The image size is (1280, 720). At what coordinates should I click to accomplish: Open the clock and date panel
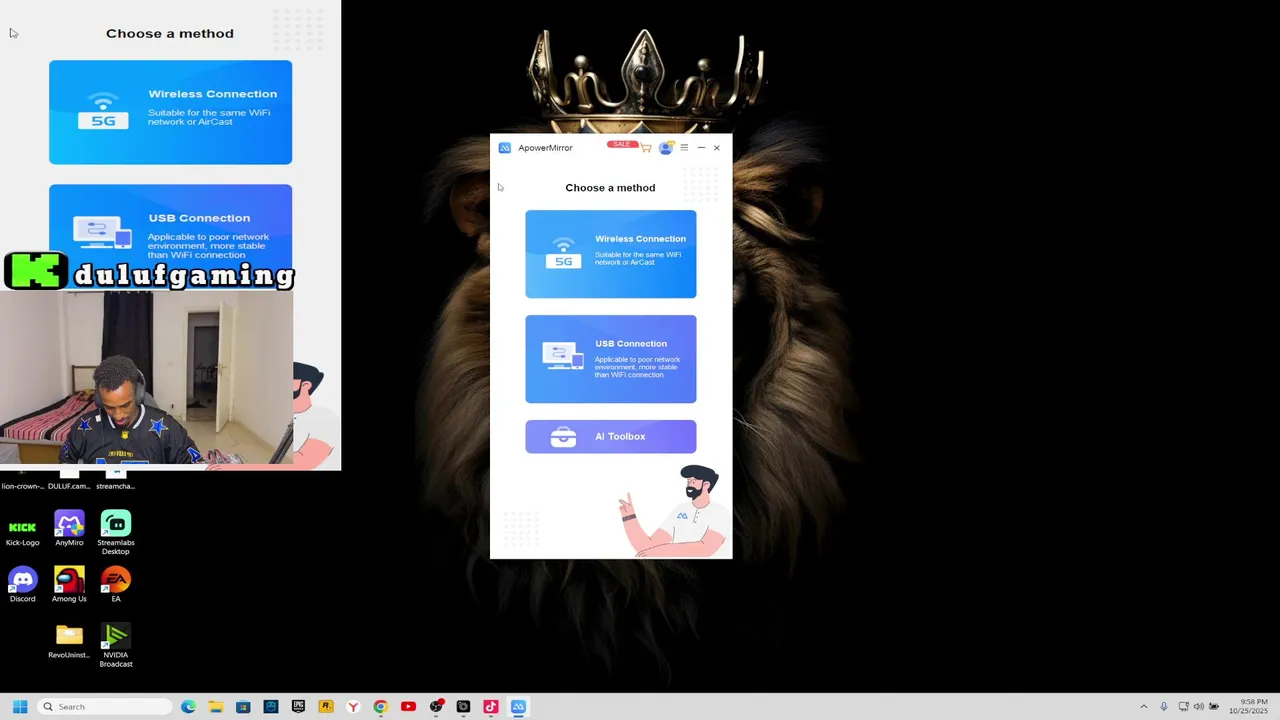[1254, 707]
